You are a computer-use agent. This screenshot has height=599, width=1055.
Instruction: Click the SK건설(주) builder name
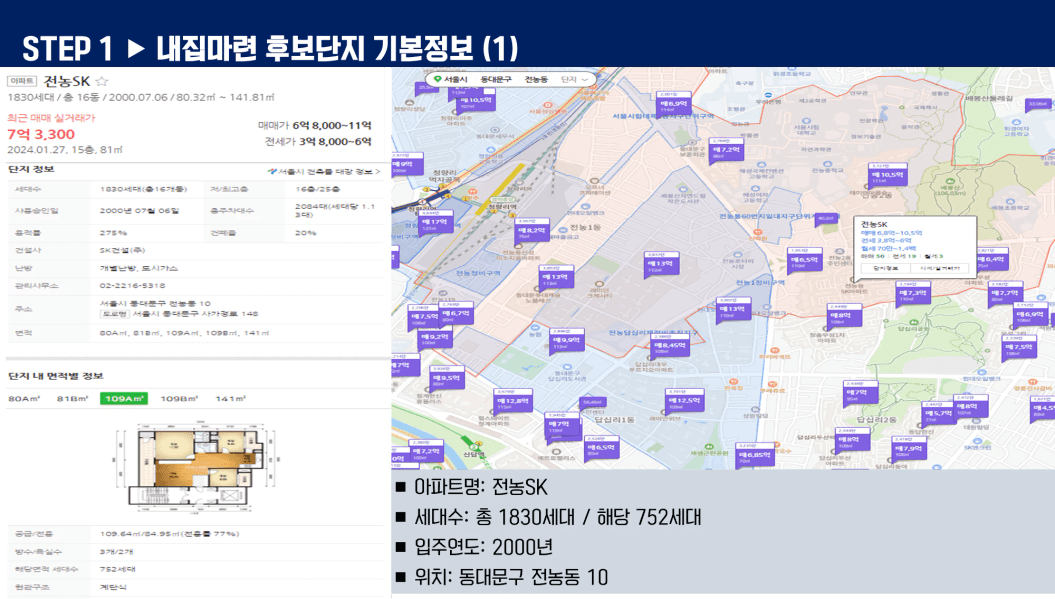pyautogui.click(x=122, y=250)
